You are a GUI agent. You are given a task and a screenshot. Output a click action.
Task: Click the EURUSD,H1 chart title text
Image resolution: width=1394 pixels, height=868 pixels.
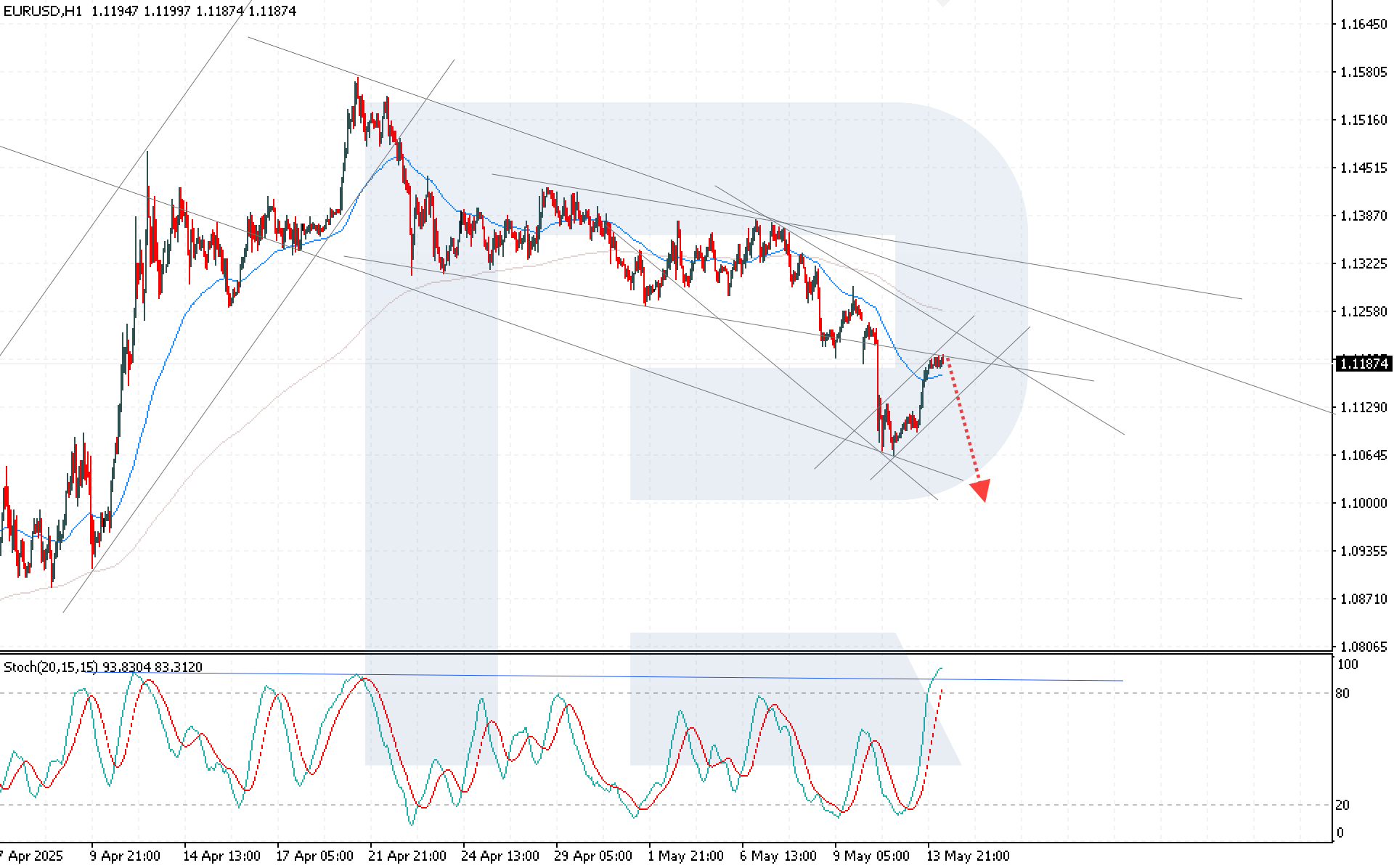coord(43,11)
